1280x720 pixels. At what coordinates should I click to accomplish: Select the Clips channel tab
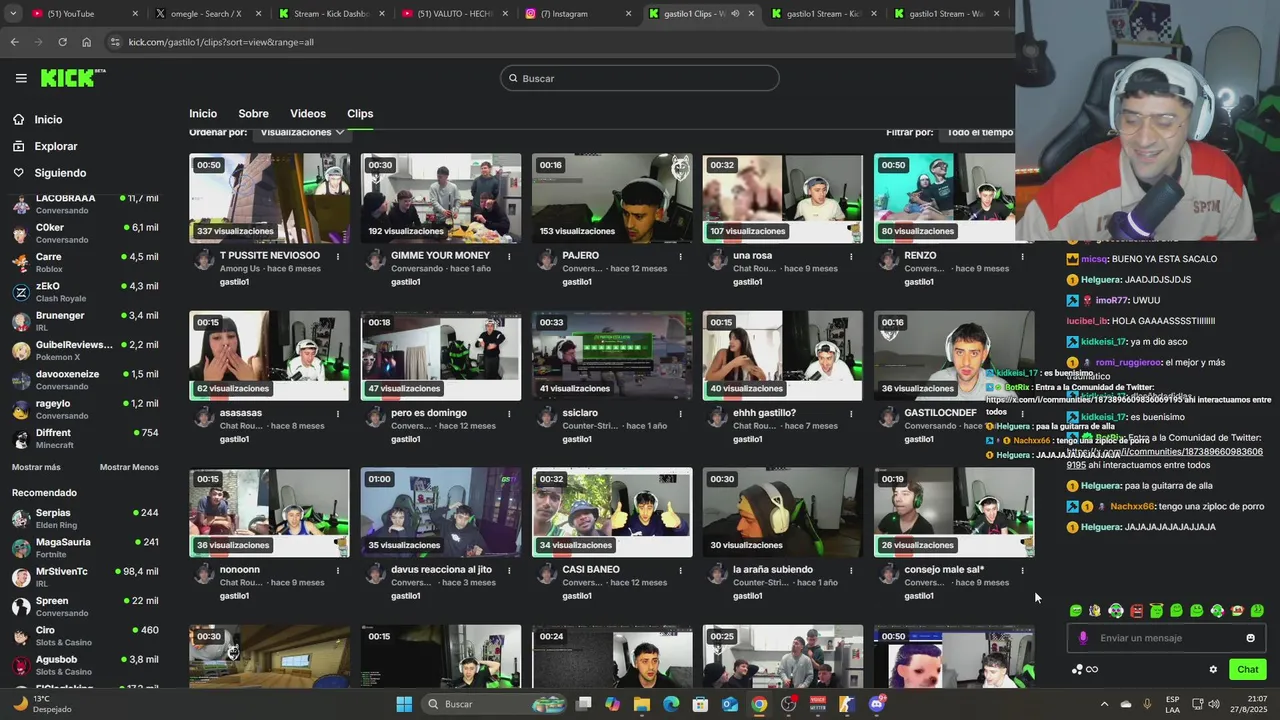(360, 114)
